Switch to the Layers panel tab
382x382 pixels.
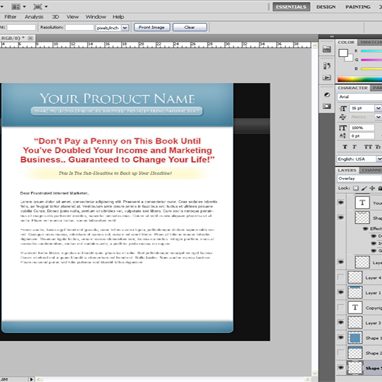(347, 170)
